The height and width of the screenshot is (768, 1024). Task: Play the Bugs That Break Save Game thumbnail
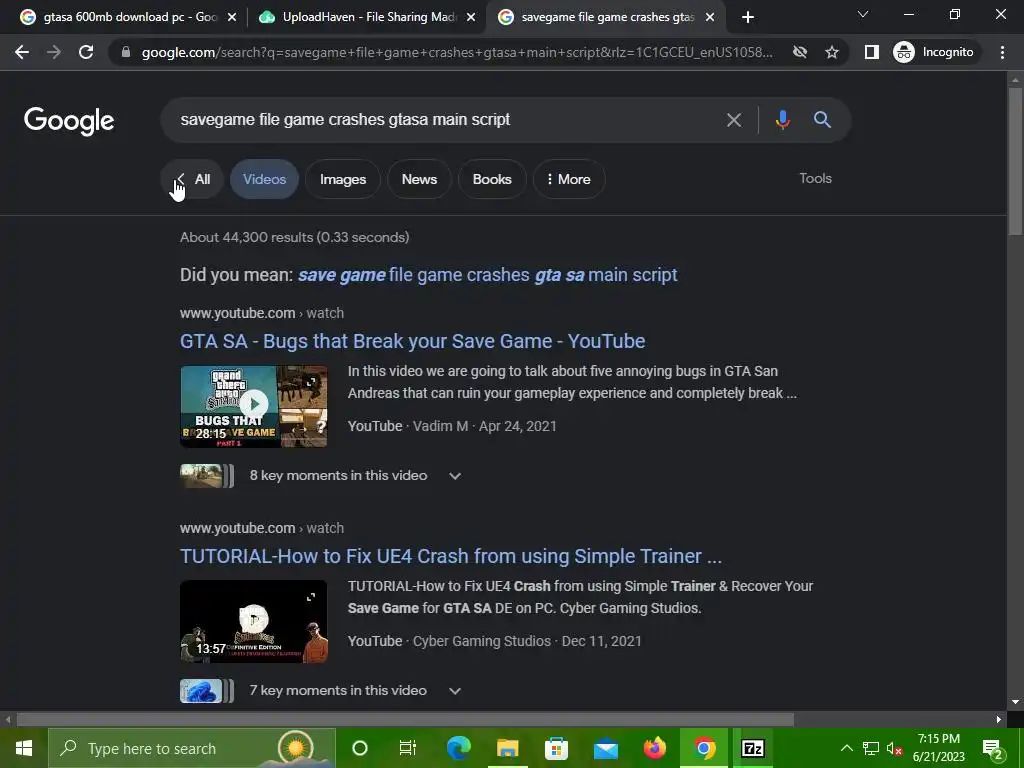pos(254,406)
